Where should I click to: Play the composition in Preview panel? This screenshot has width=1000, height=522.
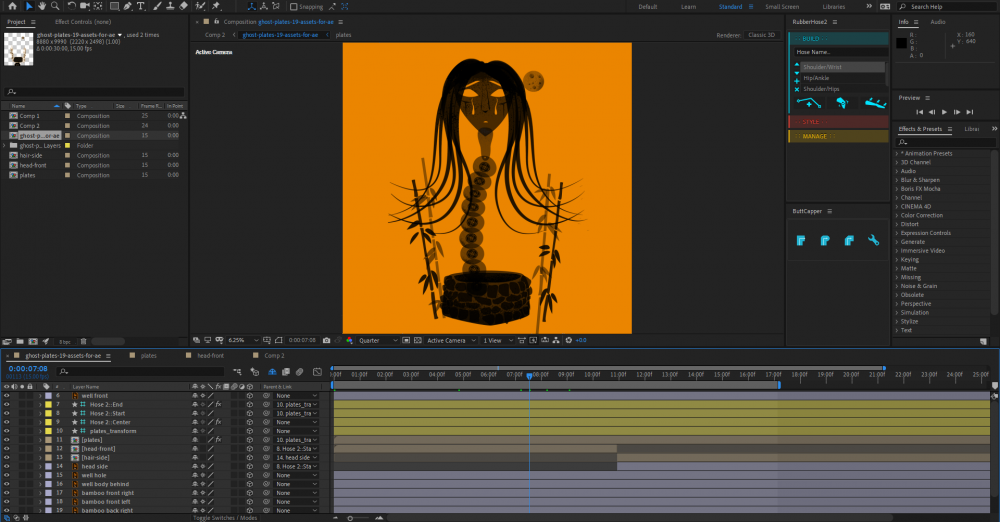943,112
